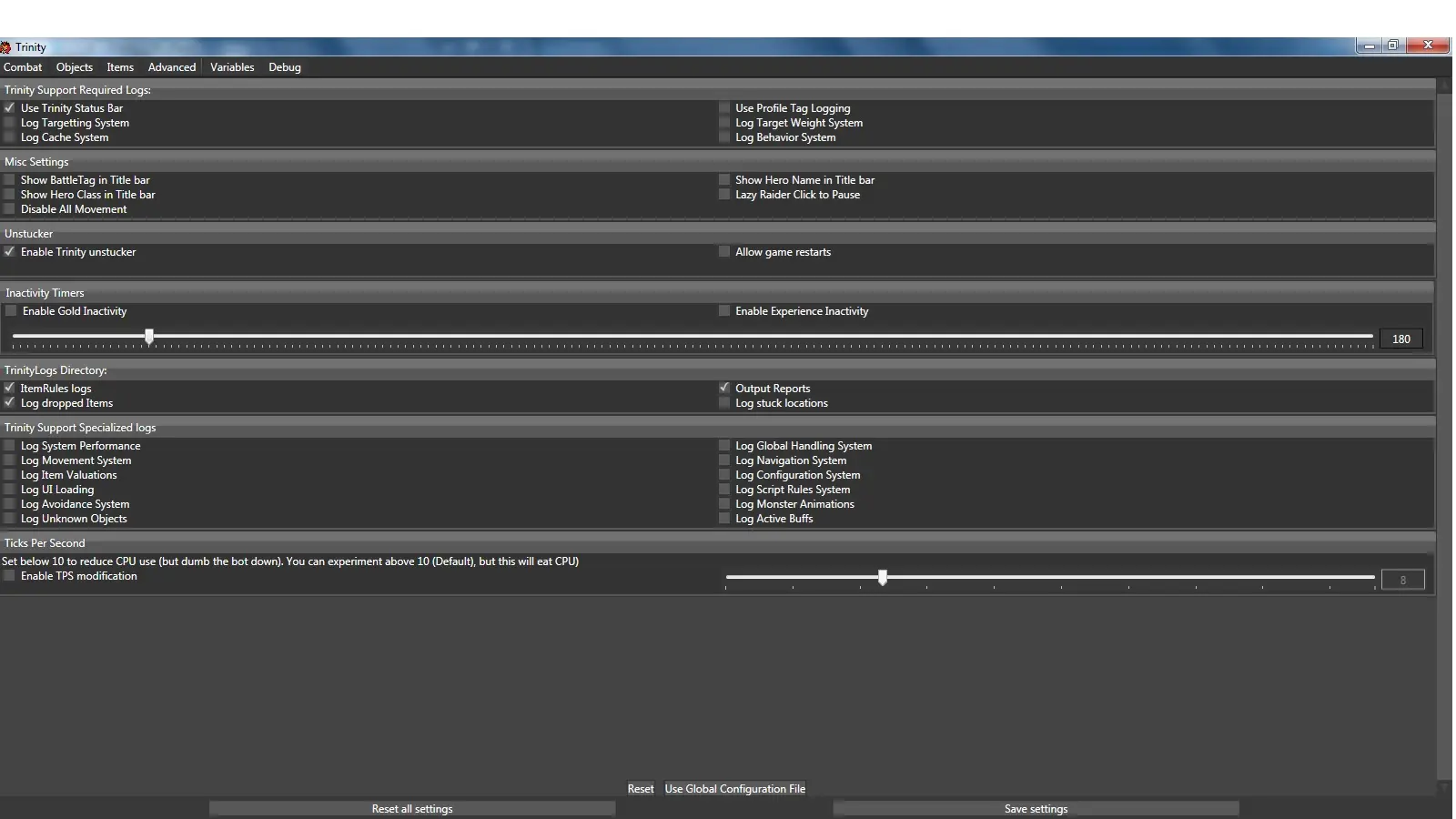The image size is (1456, 819).
Task: Click the inactivity timer slider thumb
Action: tap(149, 337)
